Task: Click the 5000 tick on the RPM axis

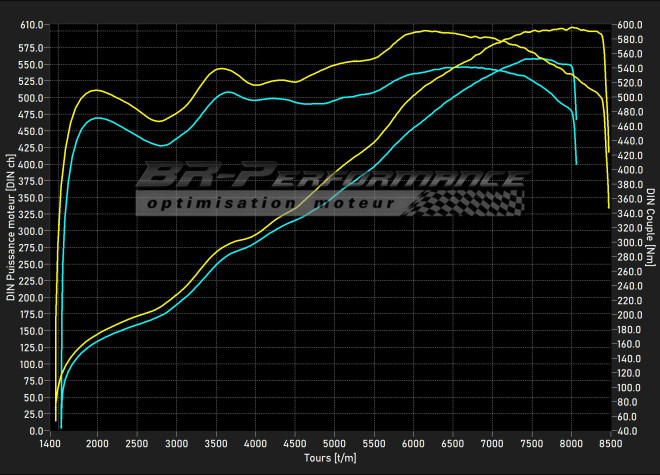Action: click(x=334, y=442)
